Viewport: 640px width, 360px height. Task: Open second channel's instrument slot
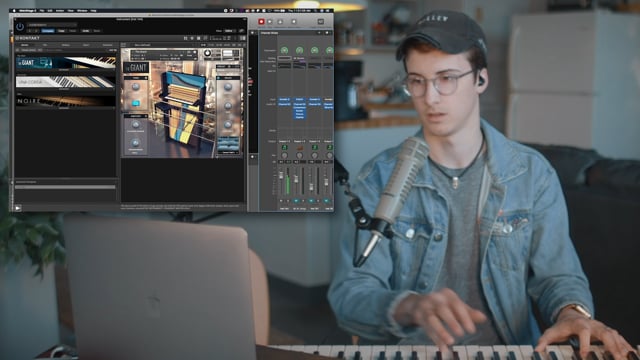point(299,100)
